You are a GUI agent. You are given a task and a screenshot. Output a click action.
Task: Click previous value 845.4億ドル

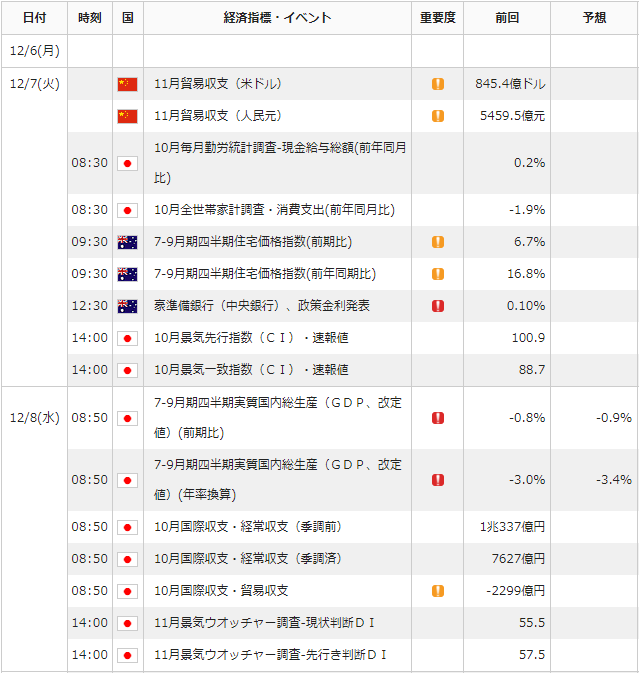[510, 84]
